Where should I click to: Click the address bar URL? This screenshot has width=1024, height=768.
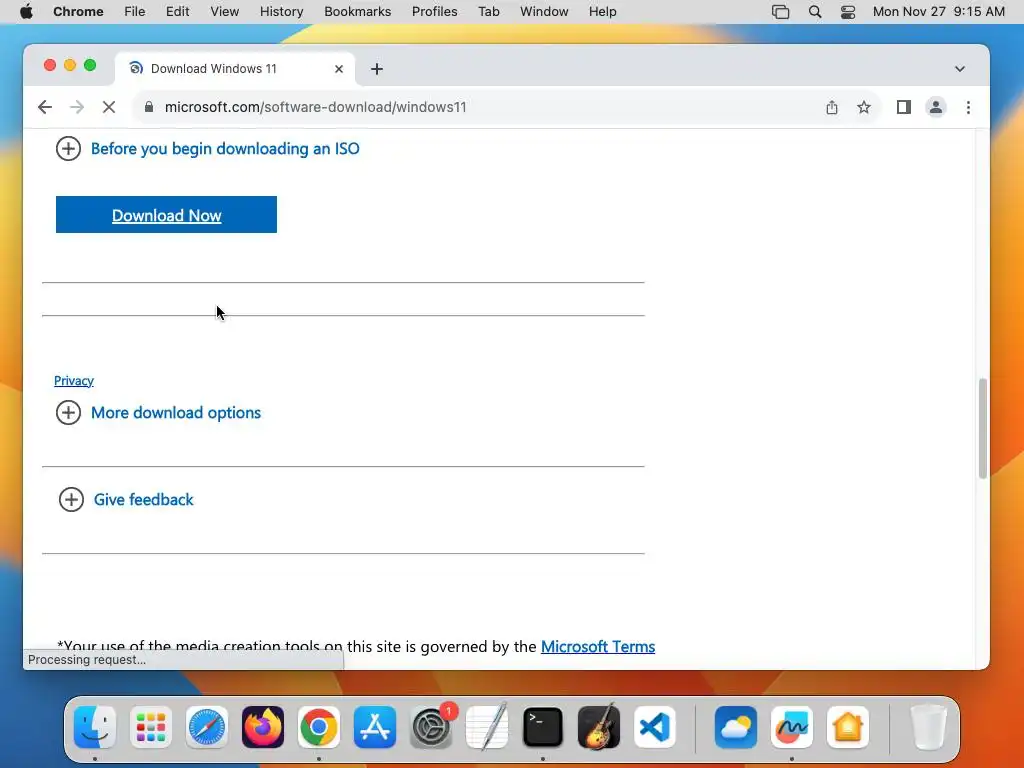tap(315, 107)
